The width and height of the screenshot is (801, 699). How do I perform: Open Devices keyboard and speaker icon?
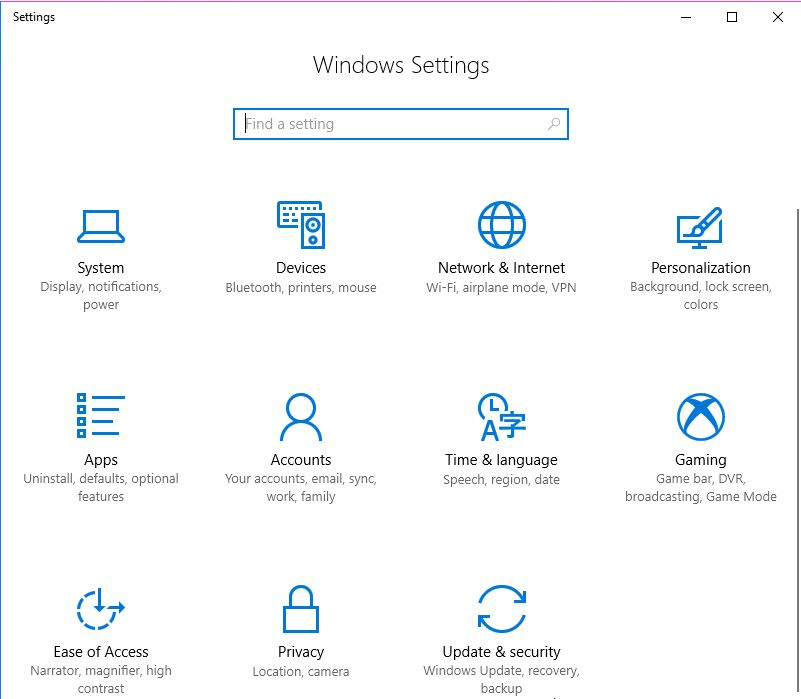(x=301, y=225)
